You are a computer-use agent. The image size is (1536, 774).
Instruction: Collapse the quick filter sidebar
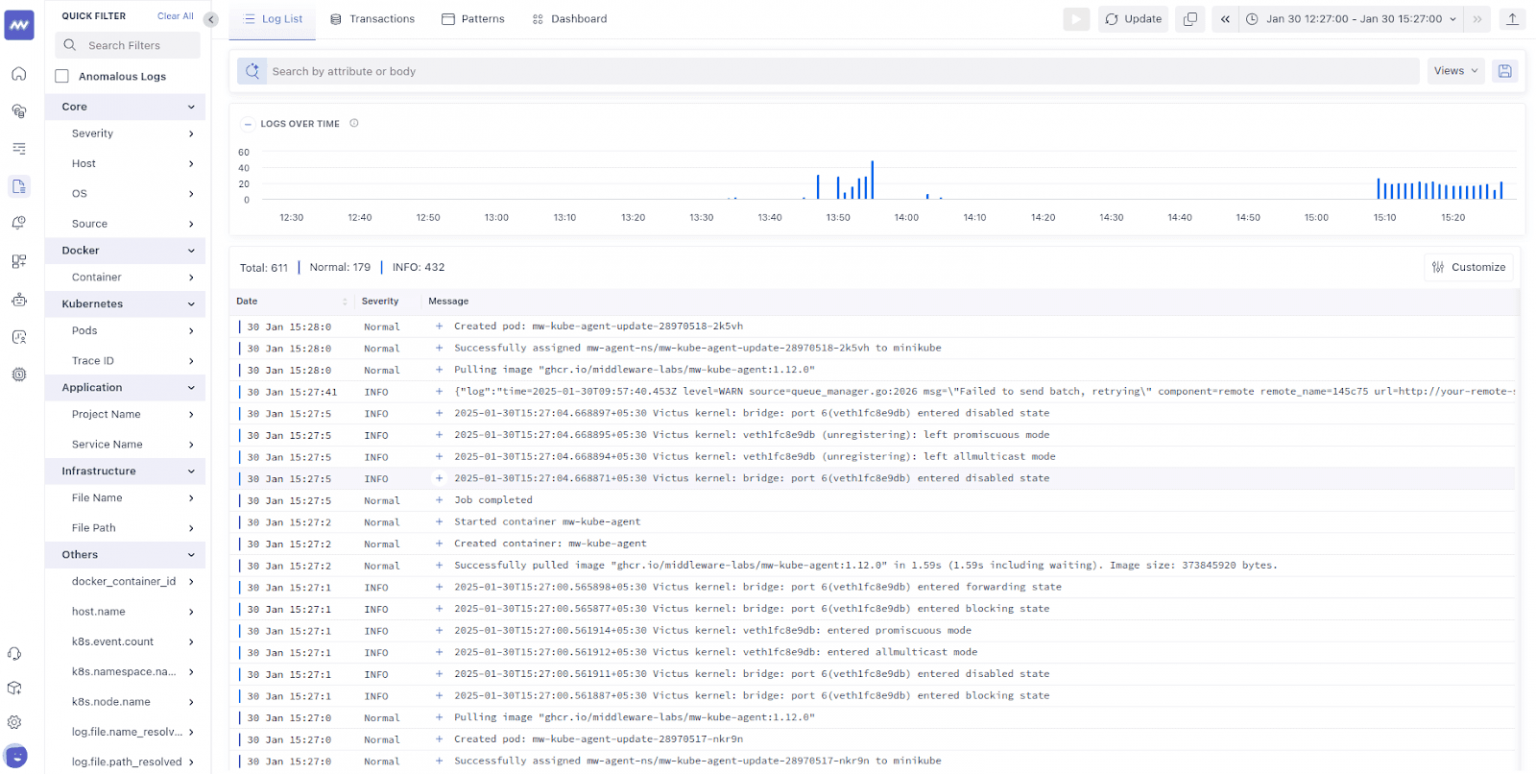tap(210, 18)
